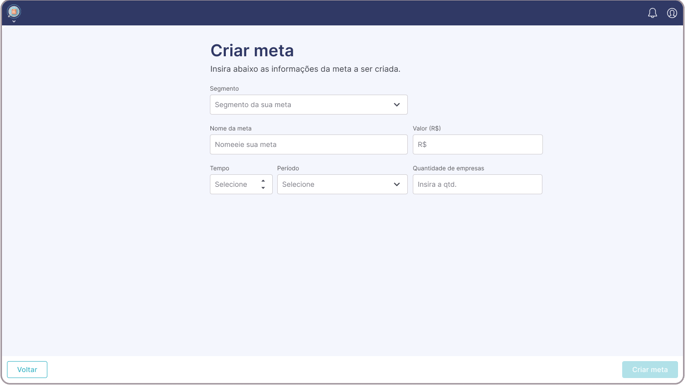Open the Segmento da sua meta dropdown
685x386 pixels.
(308, 105)
